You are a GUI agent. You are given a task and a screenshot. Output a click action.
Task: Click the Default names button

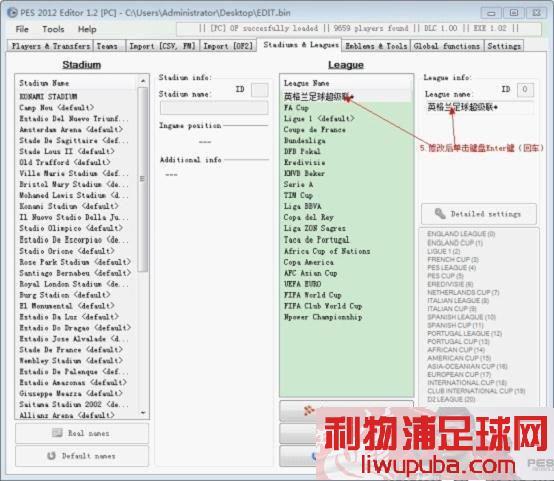click(x=82, y=456)
